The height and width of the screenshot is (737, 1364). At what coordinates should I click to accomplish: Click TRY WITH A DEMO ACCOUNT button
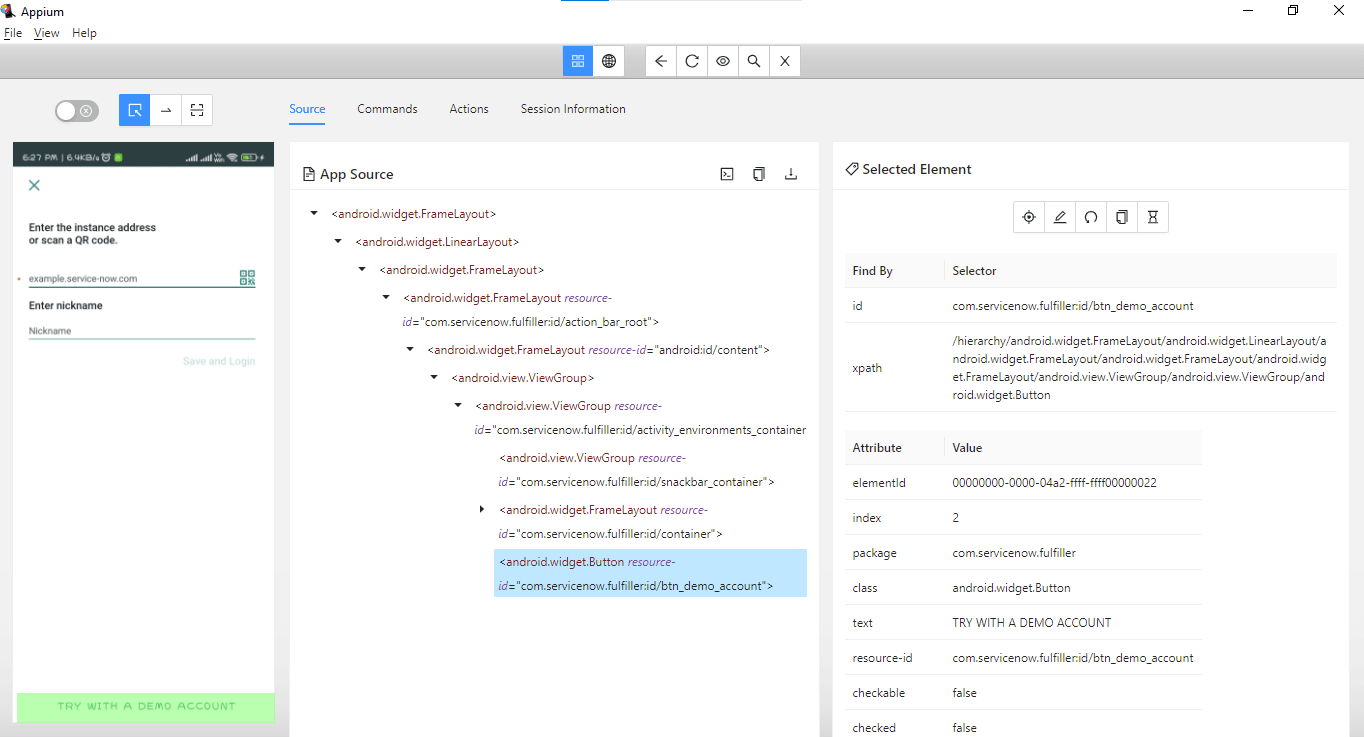145,706
